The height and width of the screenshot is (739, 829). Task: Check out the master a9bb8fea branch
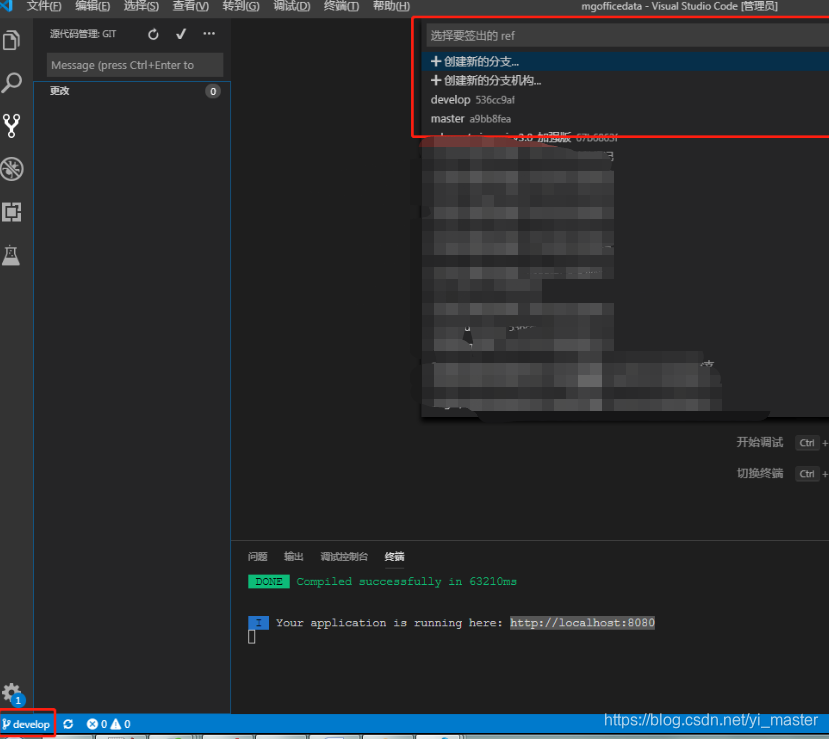pyautogui.click(x=626, y=118)
